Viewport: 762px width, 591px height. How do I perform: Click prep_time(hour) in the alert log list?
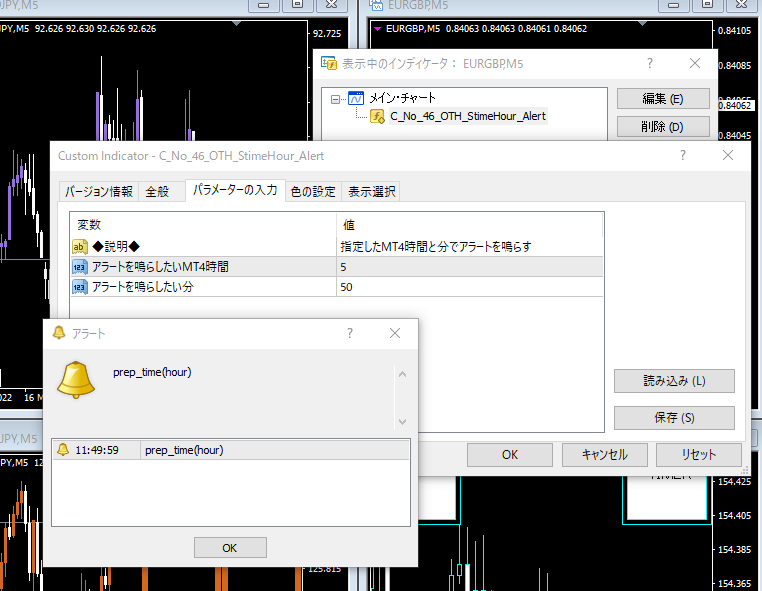click(x=184, y=450)
